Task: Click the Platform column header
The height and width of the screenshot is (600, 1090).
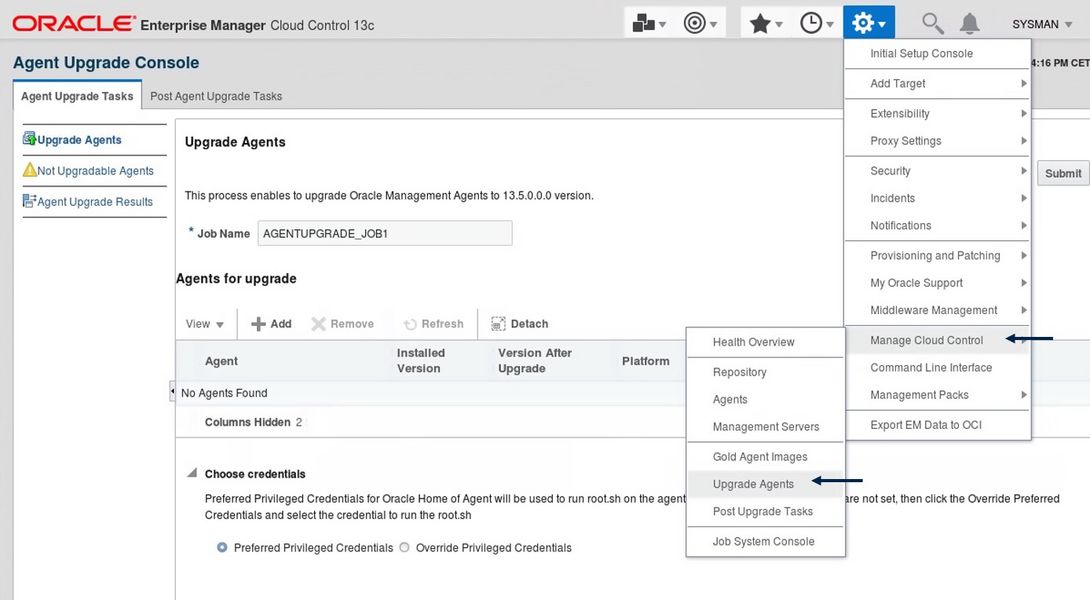Action: tap(646, 361)
